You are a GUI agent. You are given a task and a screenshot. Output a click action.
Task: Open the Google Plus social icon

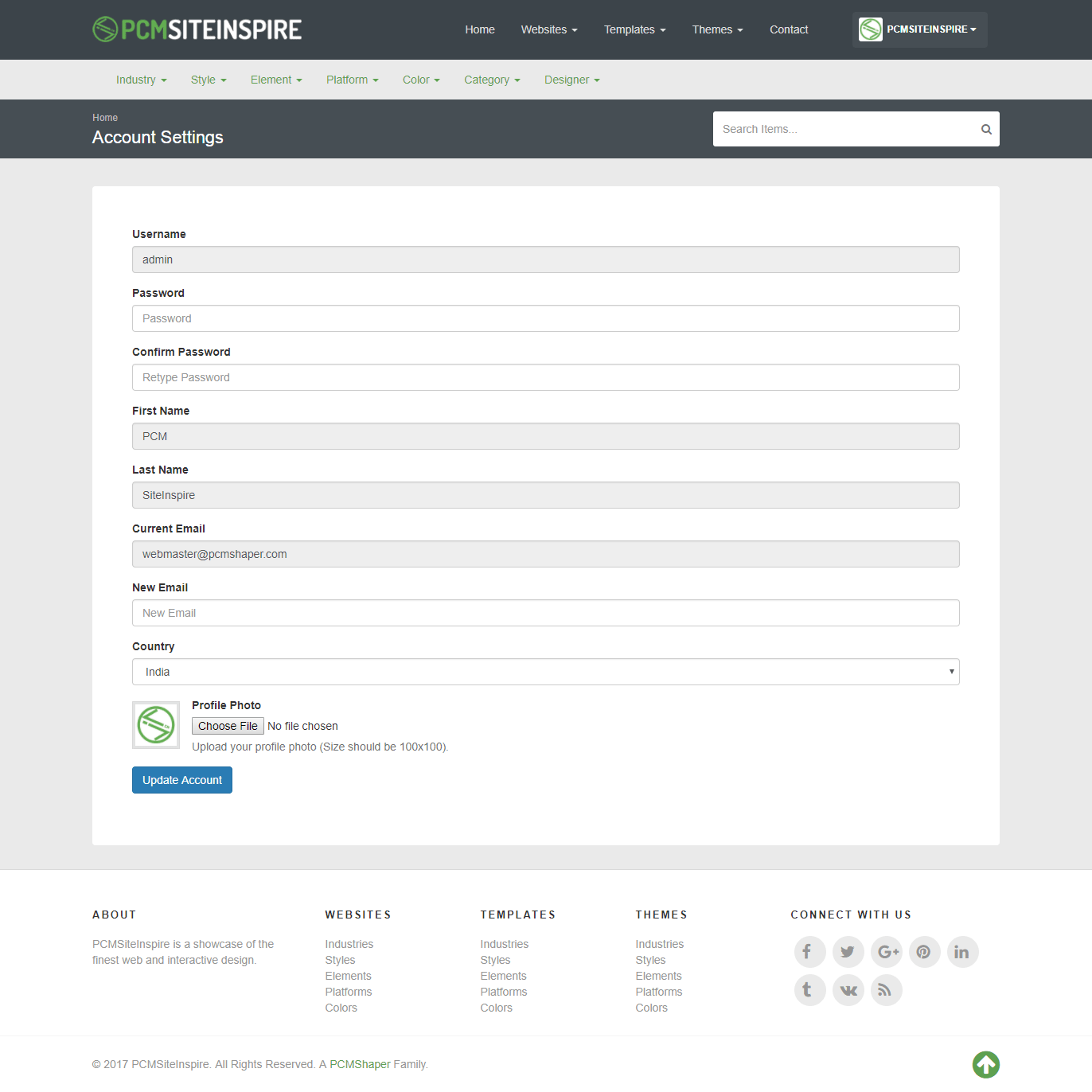(x=886, y=952)
